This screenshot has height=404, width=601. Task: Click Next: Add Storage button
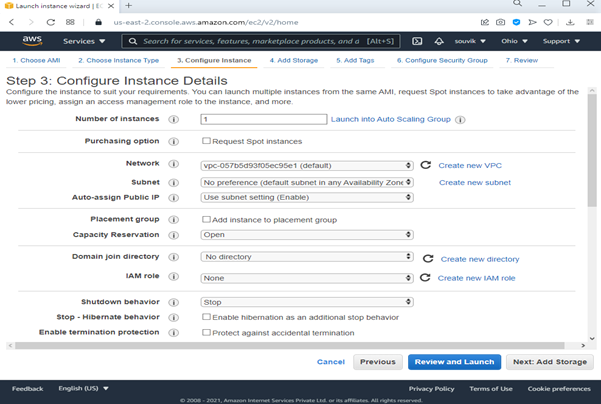tap(550, 362)
